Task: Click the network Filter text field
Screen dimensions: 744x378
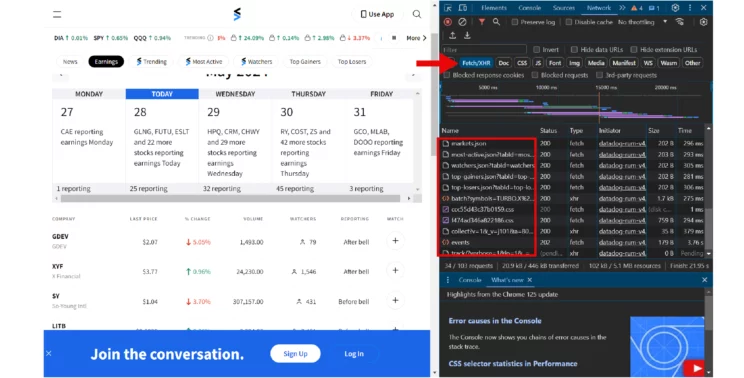Action: (484, 49)
